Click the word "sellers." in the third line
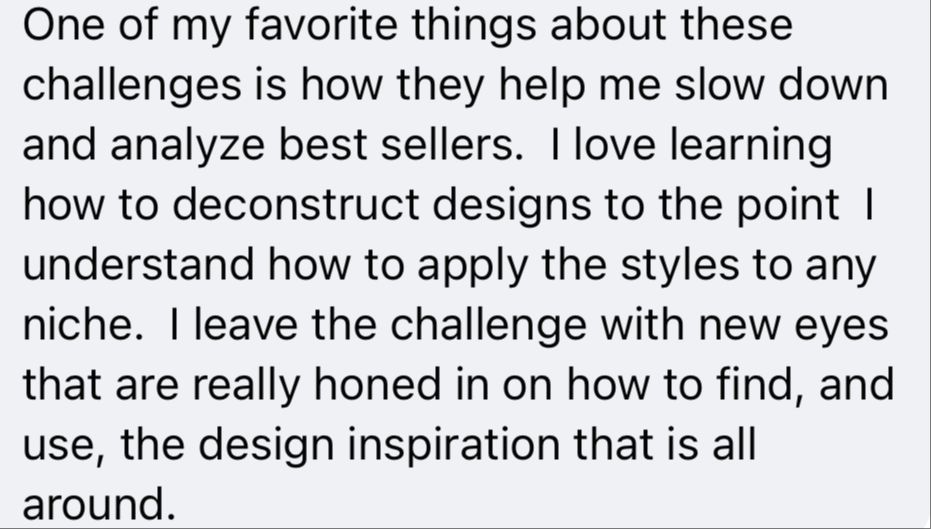This screenshot has height=529, width=931. 452,145
